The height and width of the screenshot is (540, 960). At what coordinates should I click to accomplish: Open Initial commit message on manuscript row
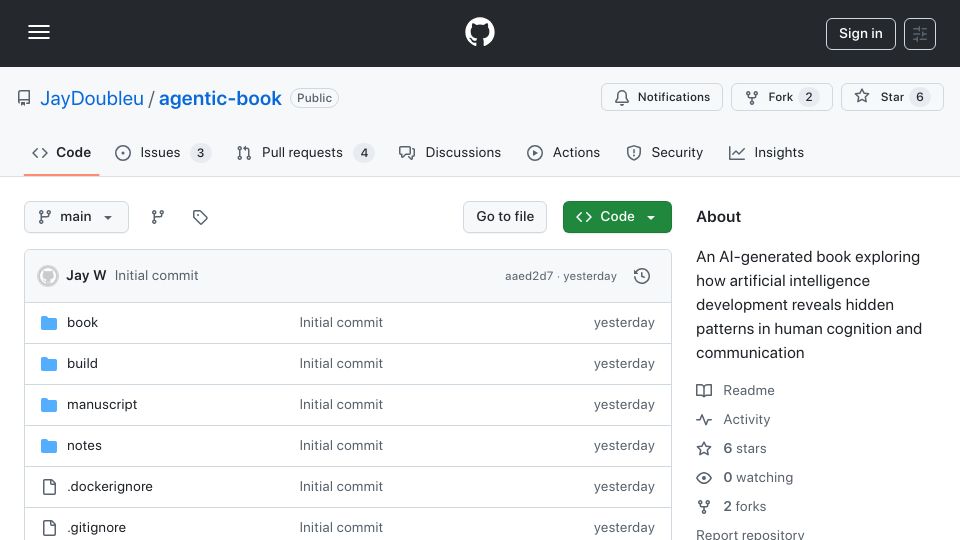tap(341, 405)
